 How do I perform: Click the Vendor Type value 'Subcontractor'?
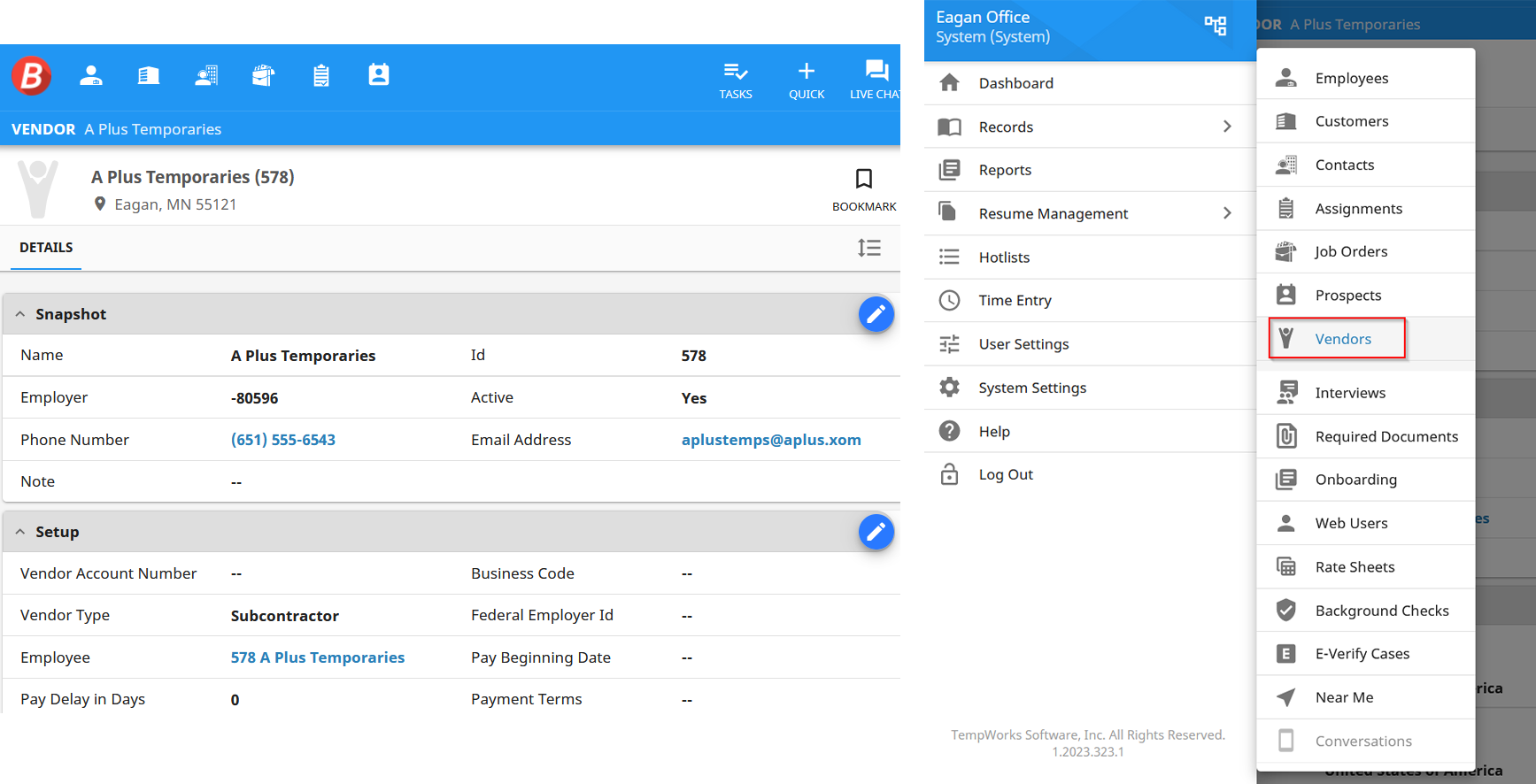pyautogui.click(x=285, y=616)
